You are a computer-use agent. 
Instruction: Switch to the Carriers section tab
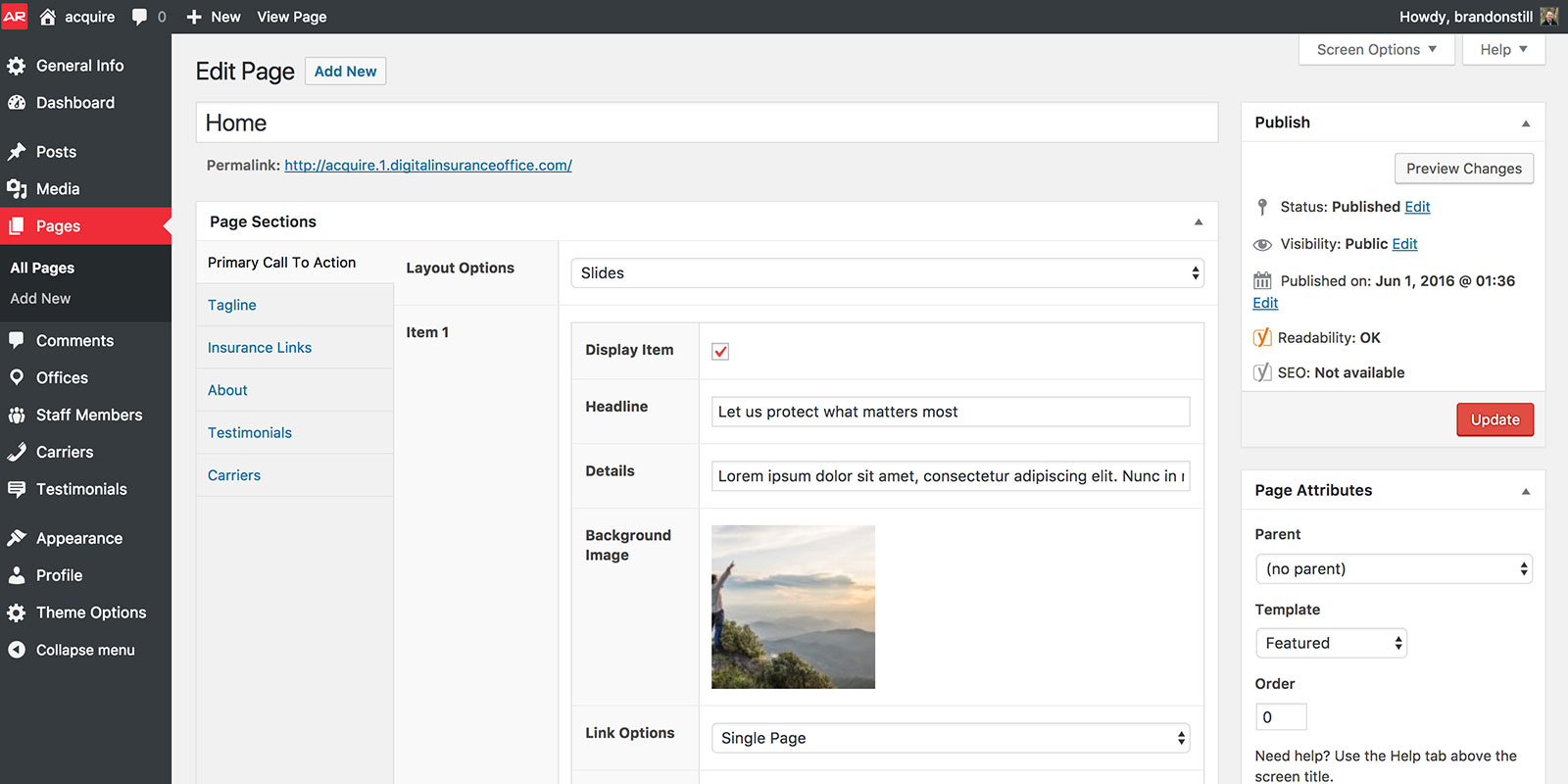[x=295, y=475]
